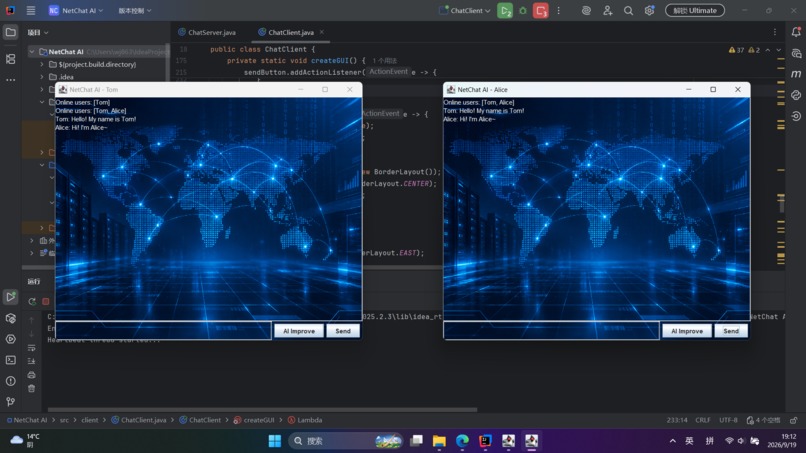The height and width of the screenshot is (453, 806).
Task: Open the Services tool window icon
Action: click(x=10, y=339)
